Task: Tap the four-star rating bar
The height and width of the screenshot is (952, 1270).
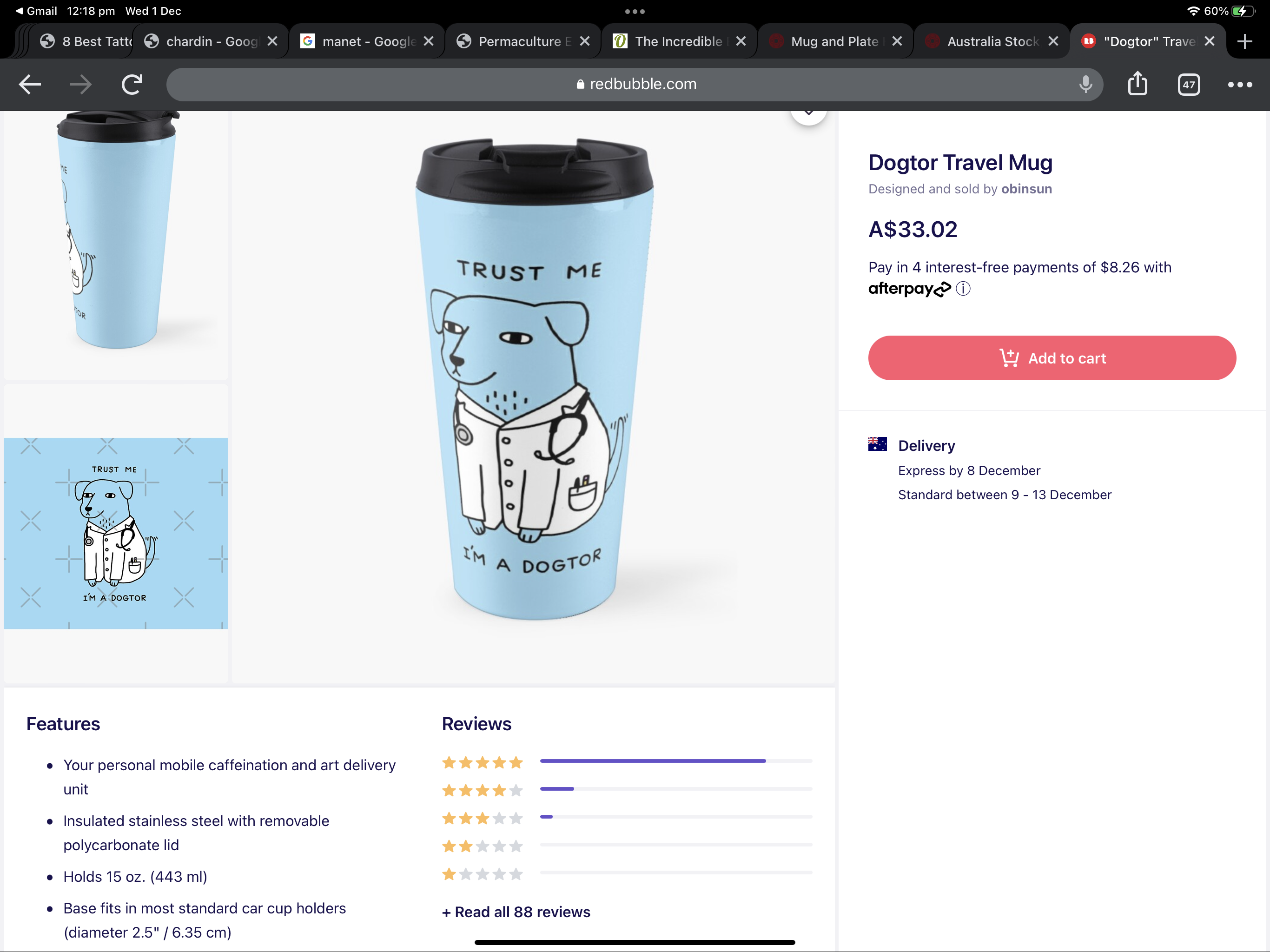Action: click(x=676, y=789)
